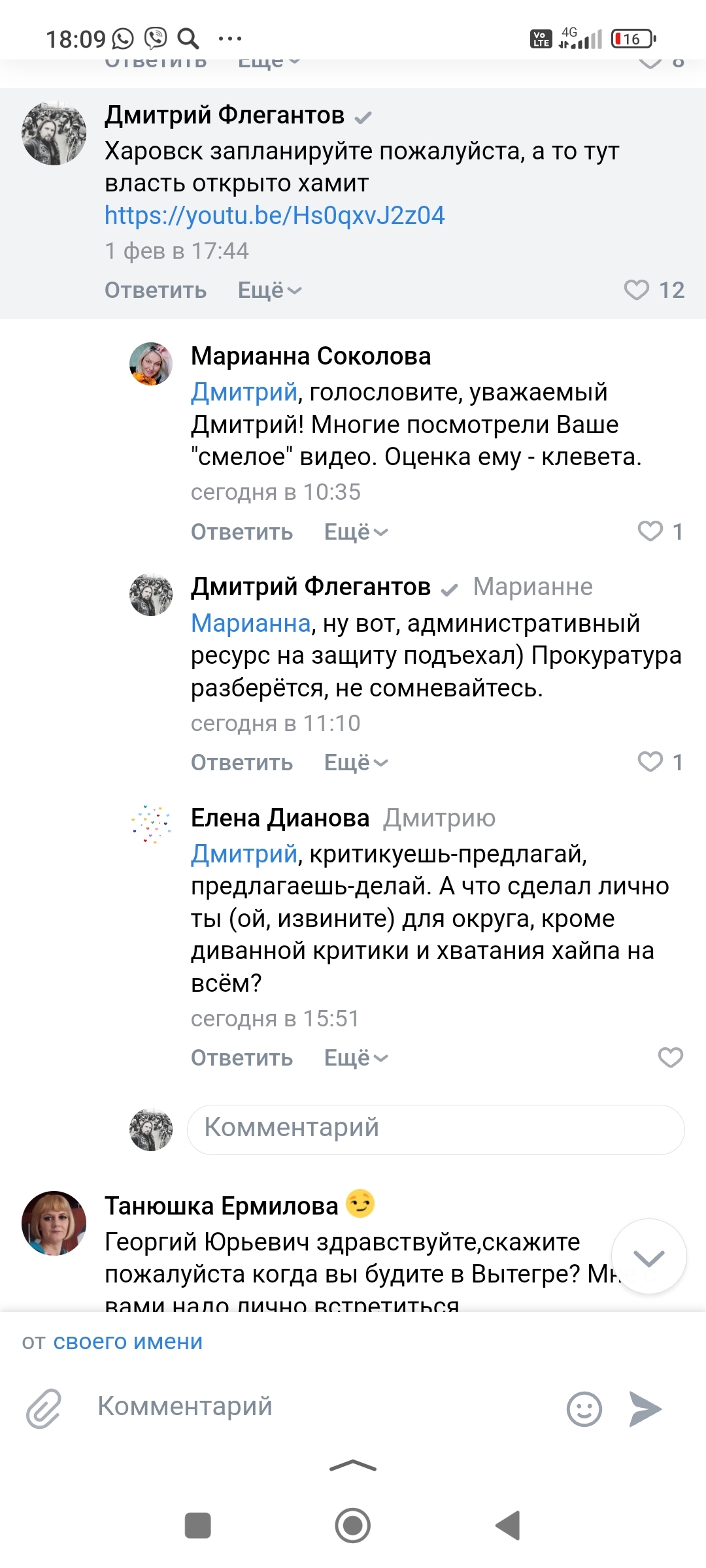Tap the scroll-down chevron circle button
The height and width of the screenshot is (1568, 706).
pos(648,1256)
